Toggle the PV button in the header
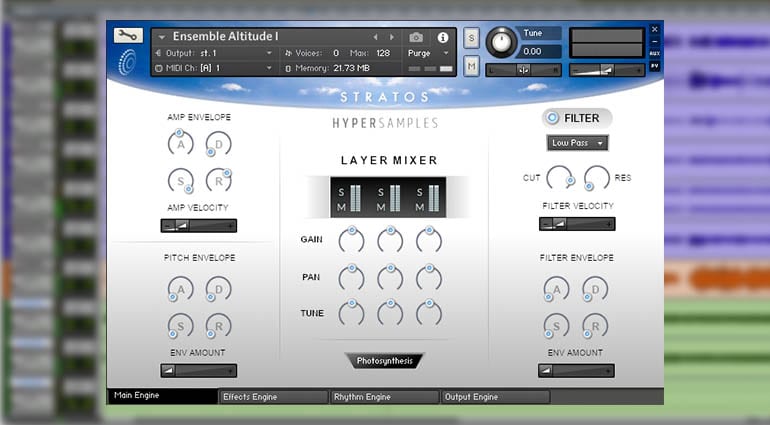 click(x=655, y=66)
